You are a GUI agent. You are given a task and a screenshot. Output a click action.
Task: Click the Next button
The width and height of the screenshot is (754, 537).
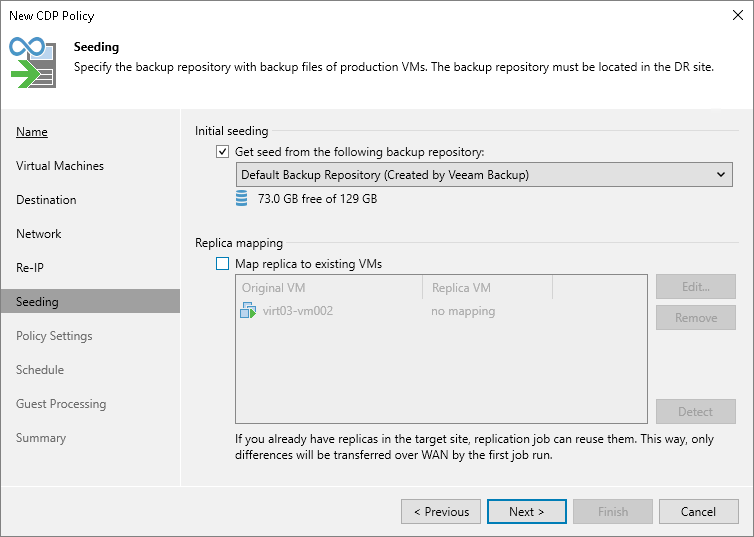tap(527, 512)
